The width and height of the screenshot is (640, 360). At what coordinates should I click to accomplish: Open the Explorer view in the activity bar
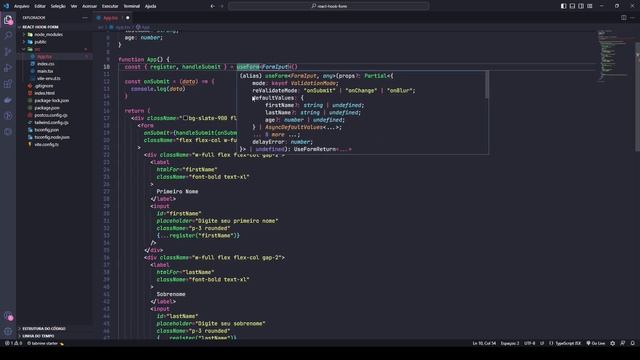point(8,20)
